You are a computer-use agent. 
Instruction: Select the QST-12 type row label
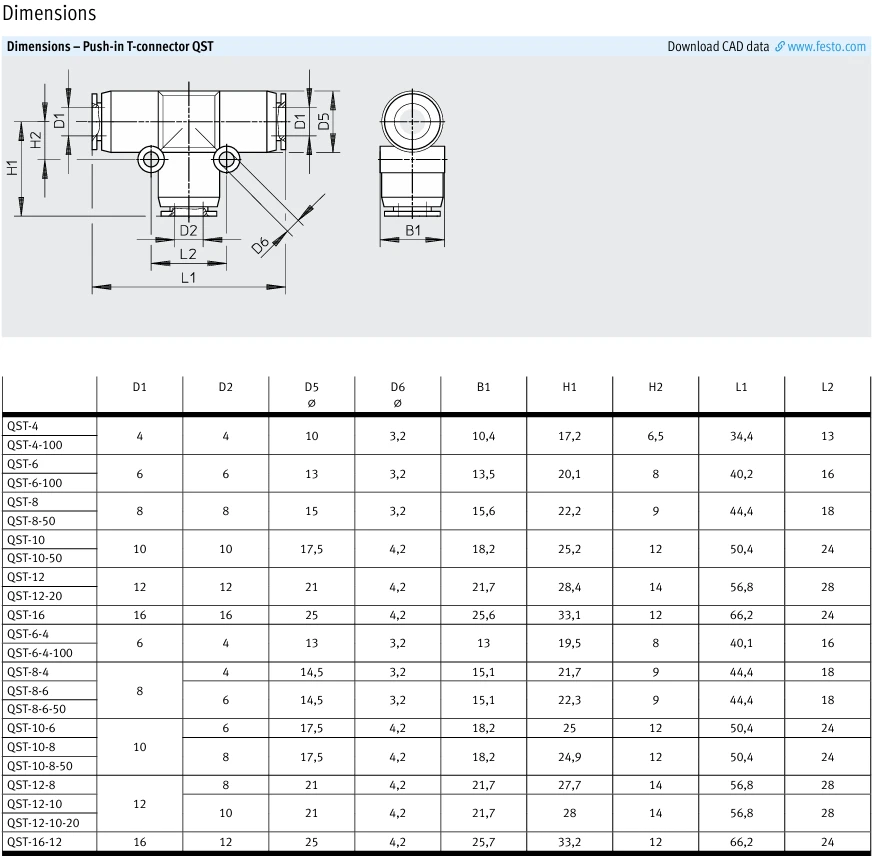(x=26, y=577)
